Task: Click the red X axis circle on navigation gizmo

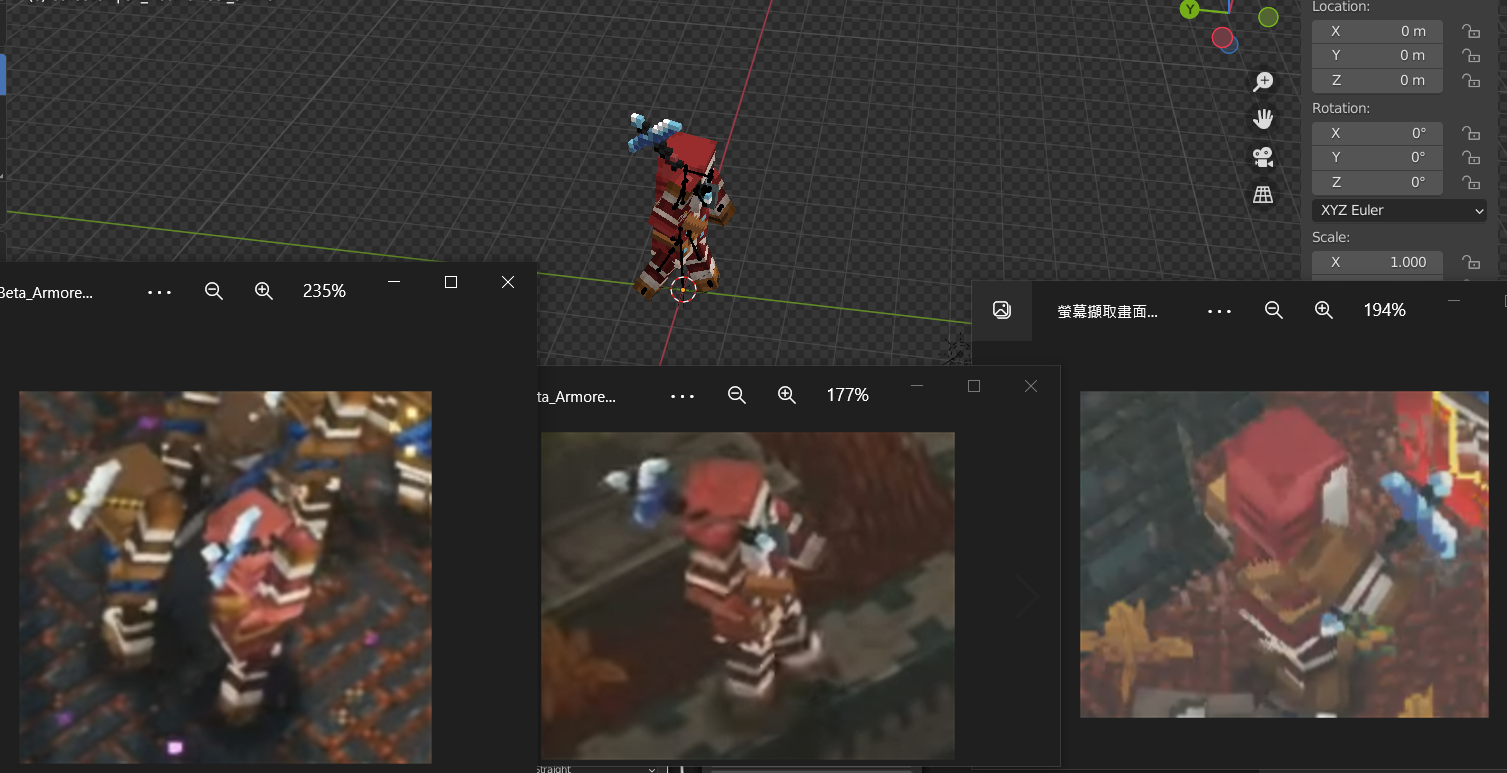Action: click(1222, 37)
